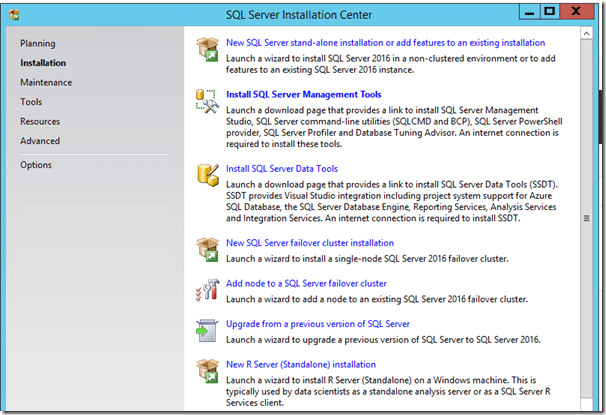Open Install SQL Server Management Tools link
This screenshot has width=606, height=415.
point(317,95)
